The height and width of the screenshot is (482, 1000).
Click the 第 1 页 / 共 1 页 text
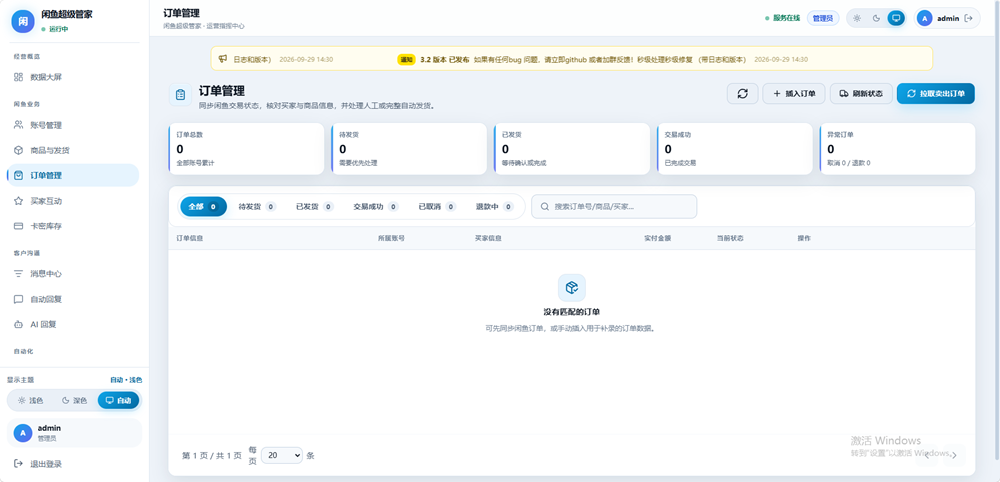212,455
